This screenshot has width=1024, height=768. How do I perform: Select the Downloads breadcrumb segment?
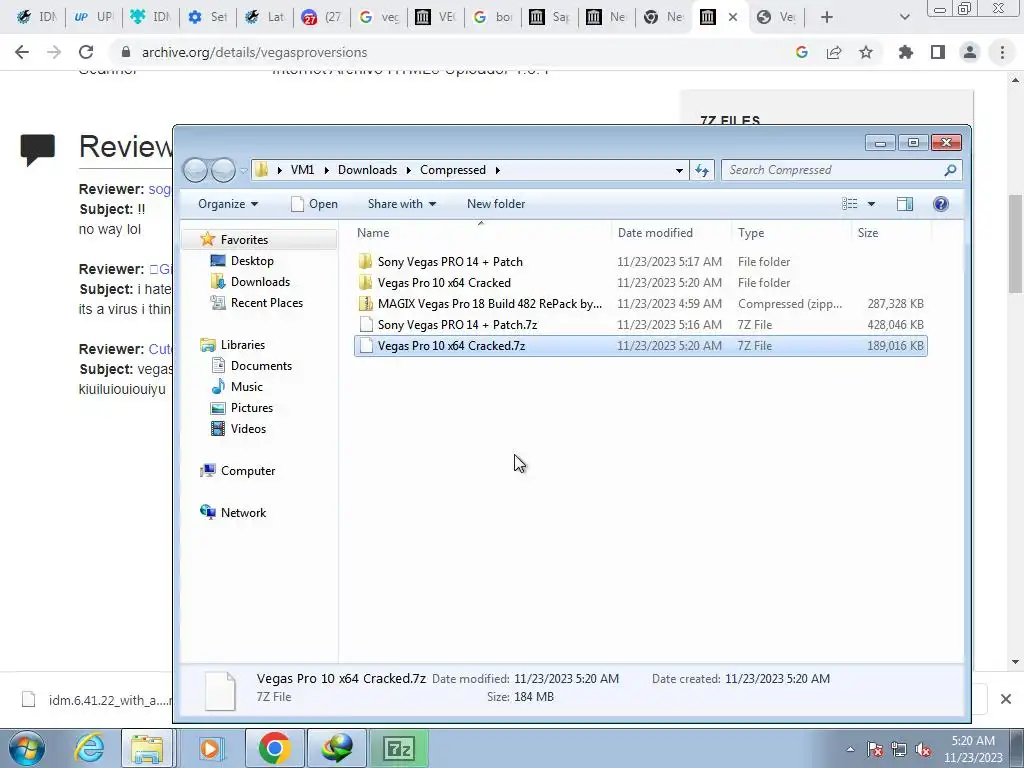(367, 170)
